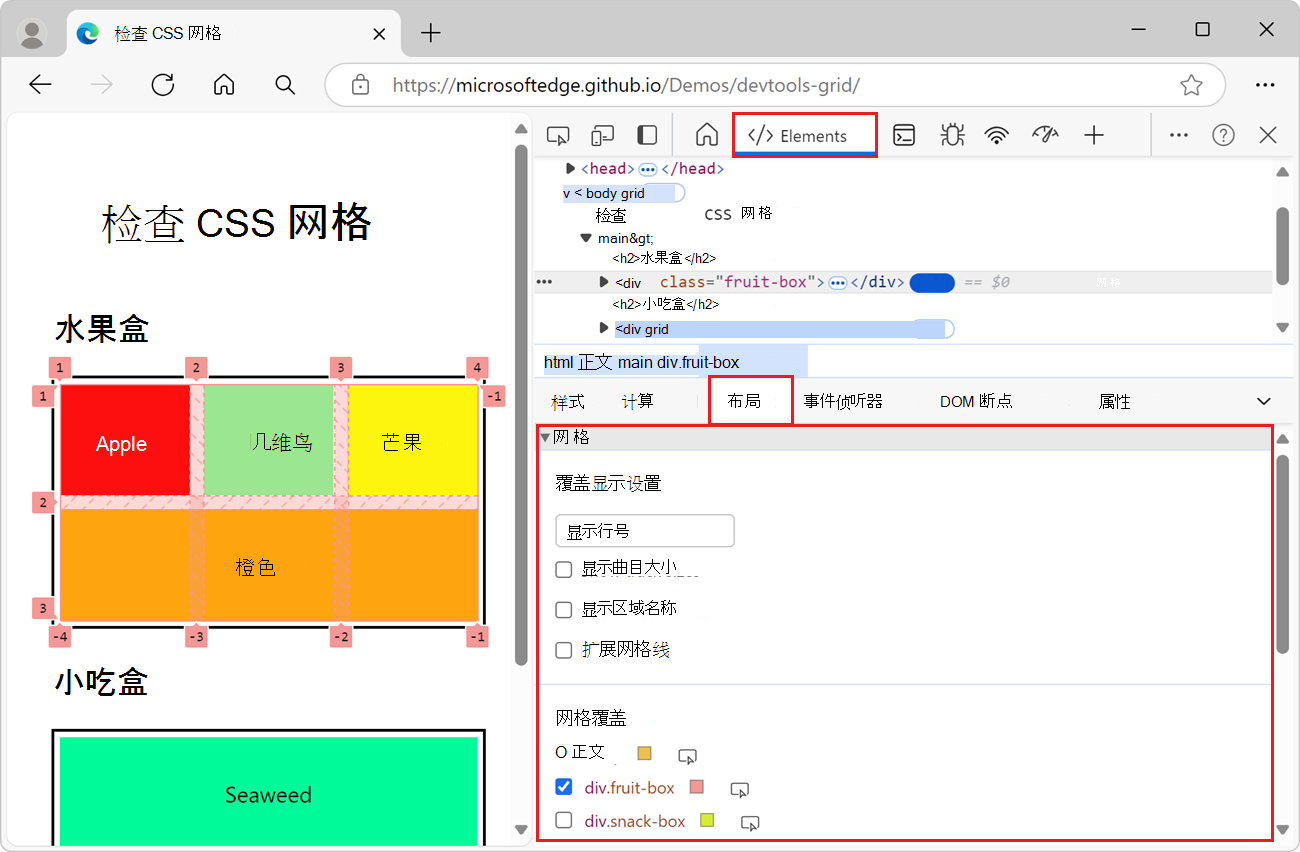
Task: Open the Console tool icon
Action: pos(904,136)
